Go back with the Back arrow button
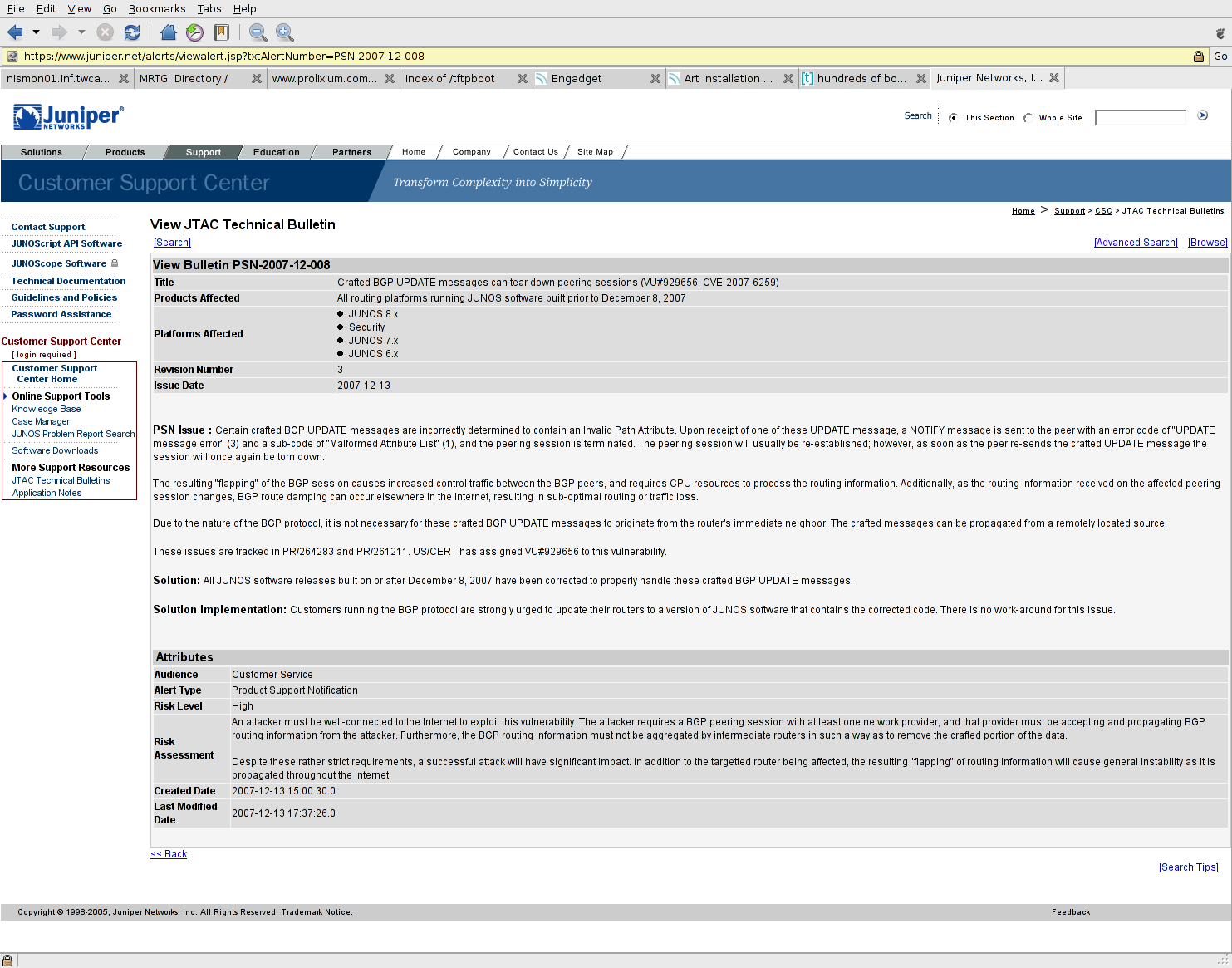The height and width of the screenshot is (968, 1232). [x=15, y=32]
